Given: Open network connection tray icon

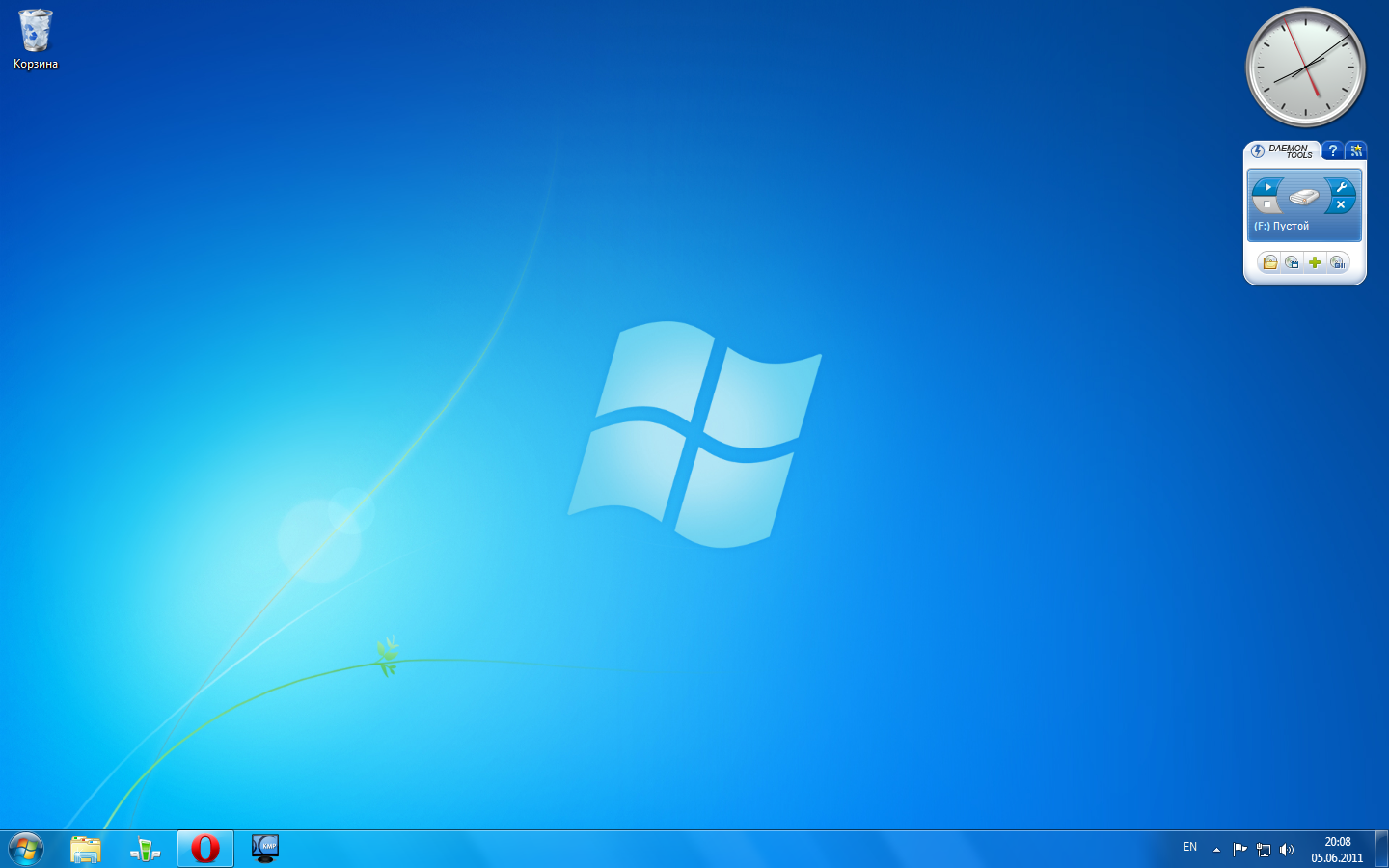Looking at the screenshot, I should pos(1264,850).
